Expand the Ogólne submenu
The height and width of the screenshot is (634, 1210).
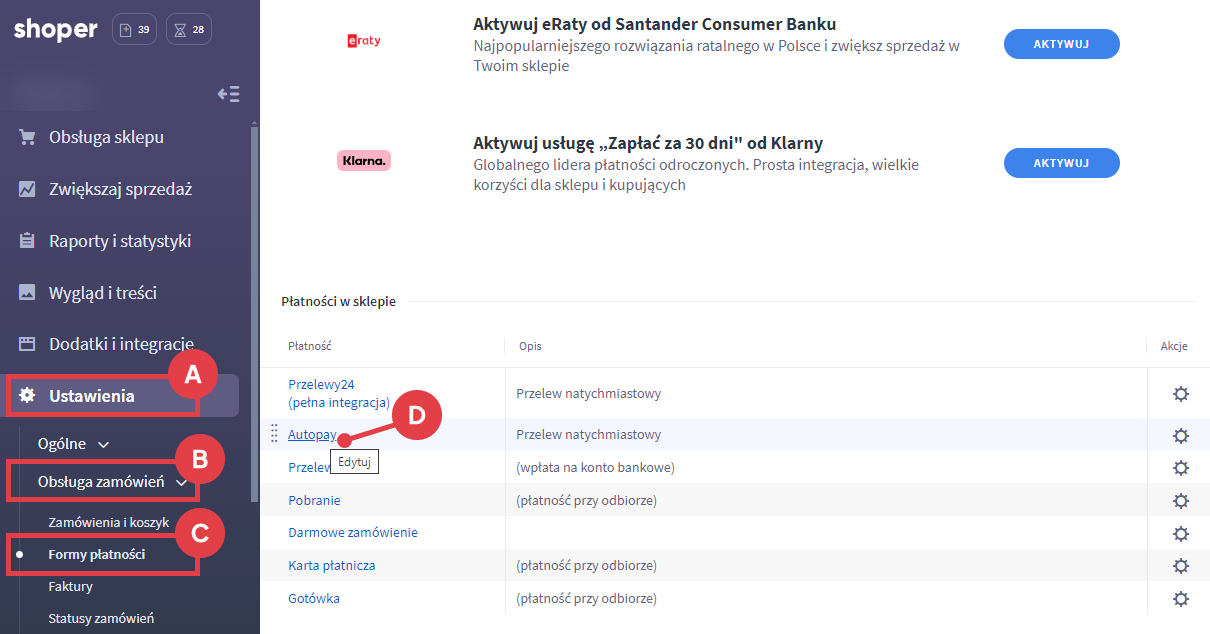(x=73, y=443)
